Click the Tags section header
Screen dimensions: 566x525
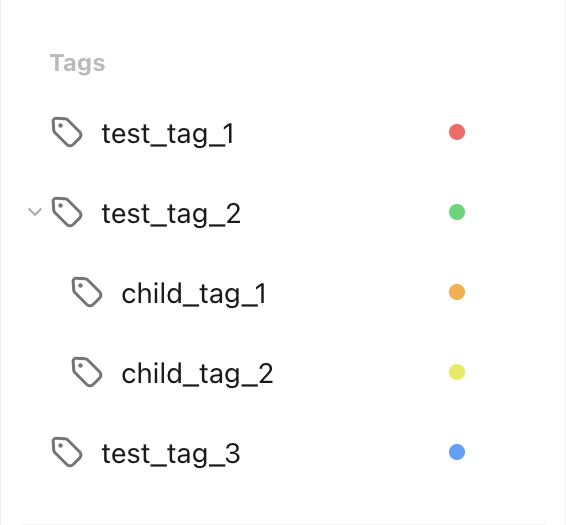pyautogui.click(x=77, y=64)
